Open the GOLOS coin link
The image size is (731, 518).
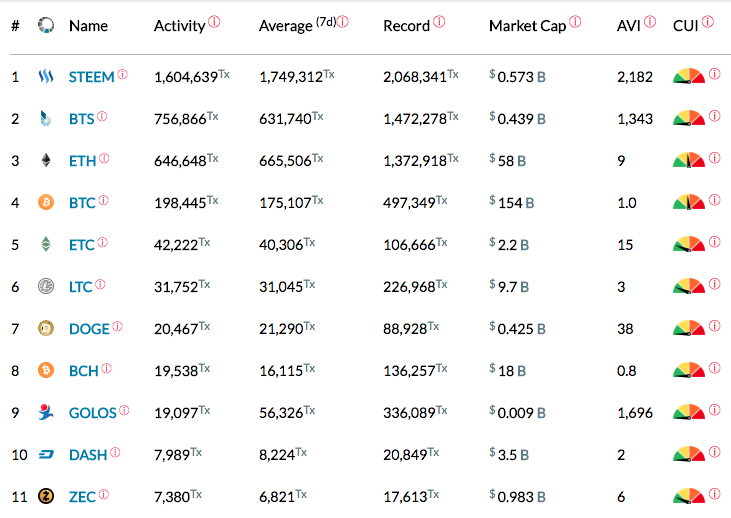pyautogui.click(x=92, y=413)
